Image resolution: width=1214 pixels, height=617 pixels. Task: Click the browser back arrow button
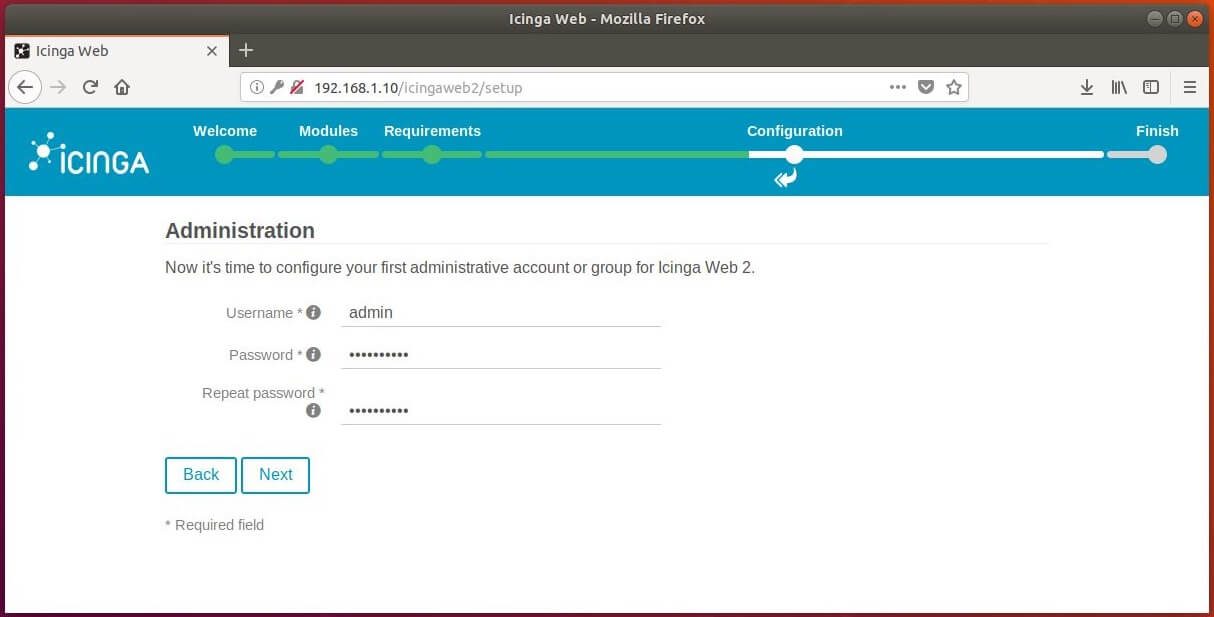25,87
